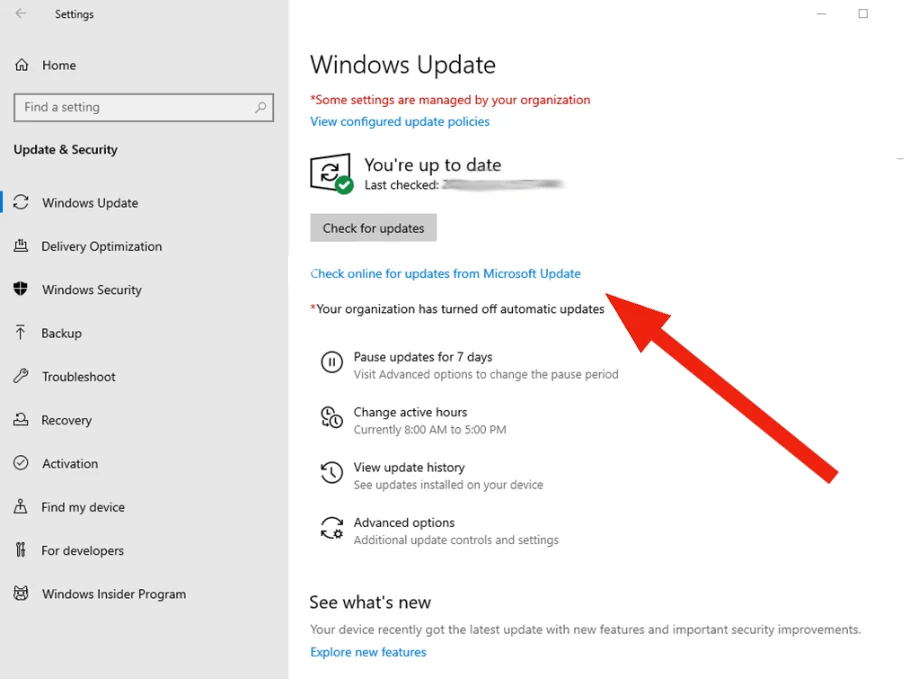This screenshot has height=686, width=904.
Task: Click the Recovery icon
Action: pyautogui.click(x=21, y=420)
